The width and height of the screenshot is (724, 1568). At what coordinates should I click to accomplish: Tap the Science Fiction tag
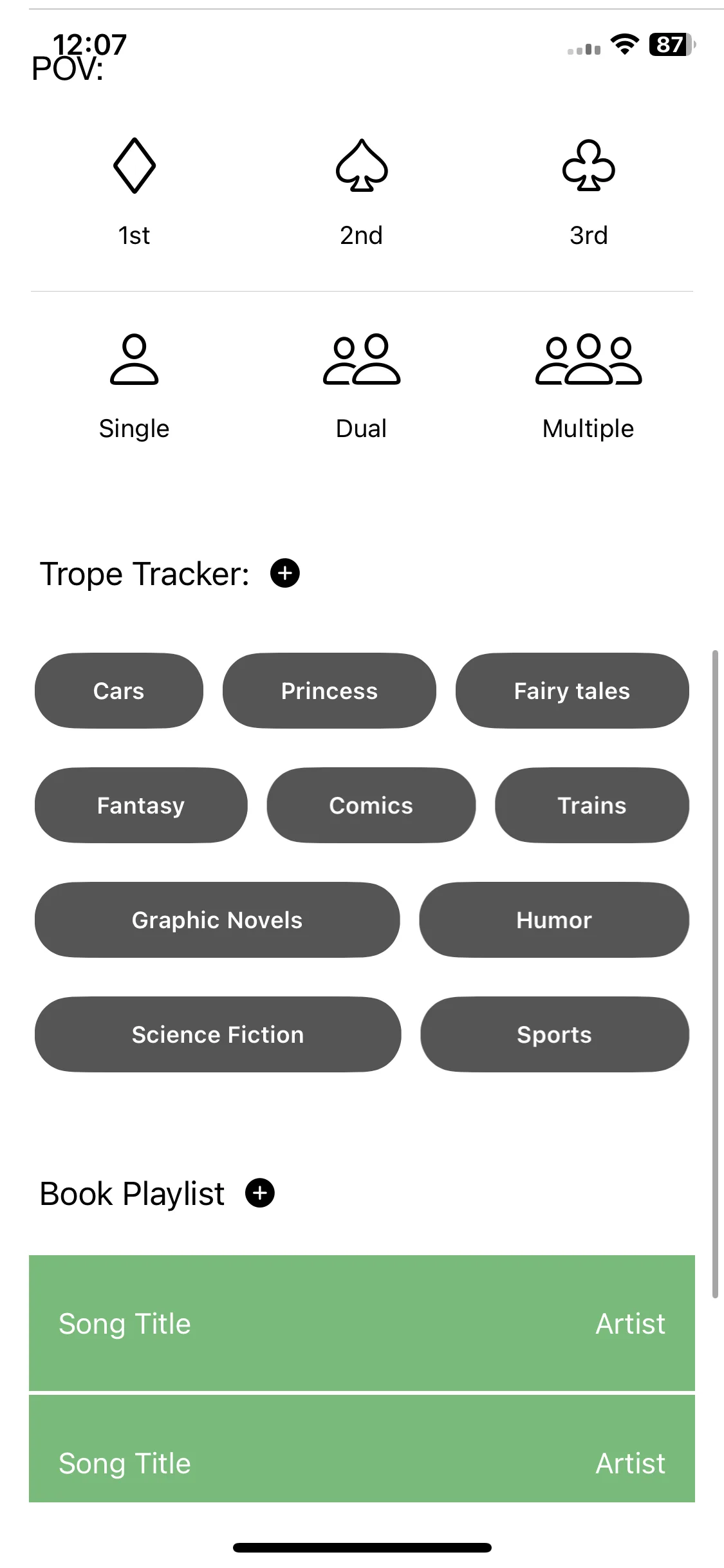218,1034
